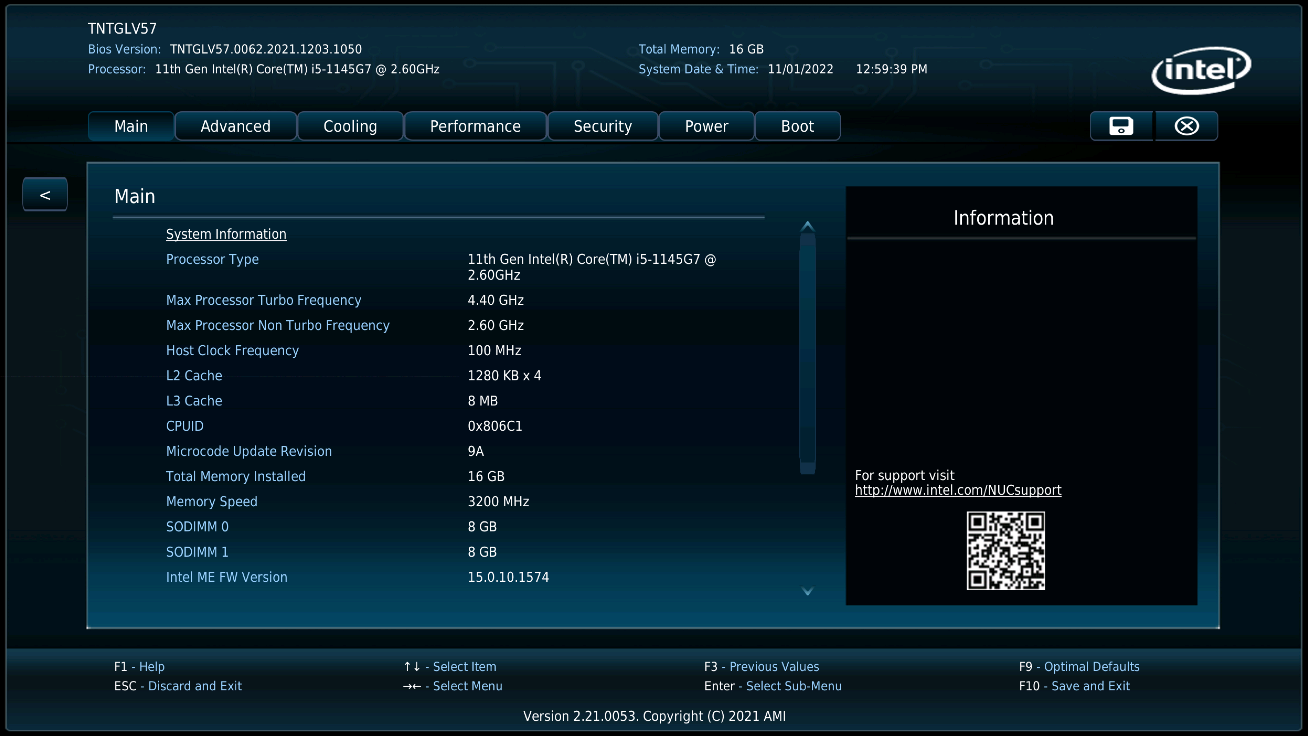Select the Boot tab
Image resolution: width=1308 pixels, height=736 pixels.
[x=797, y=125]
